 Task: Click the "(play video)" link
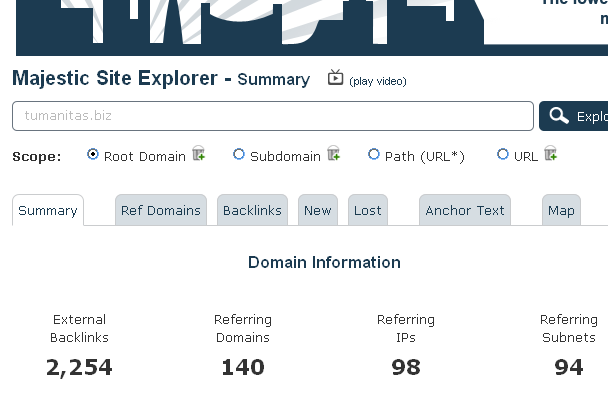point(378,81)
